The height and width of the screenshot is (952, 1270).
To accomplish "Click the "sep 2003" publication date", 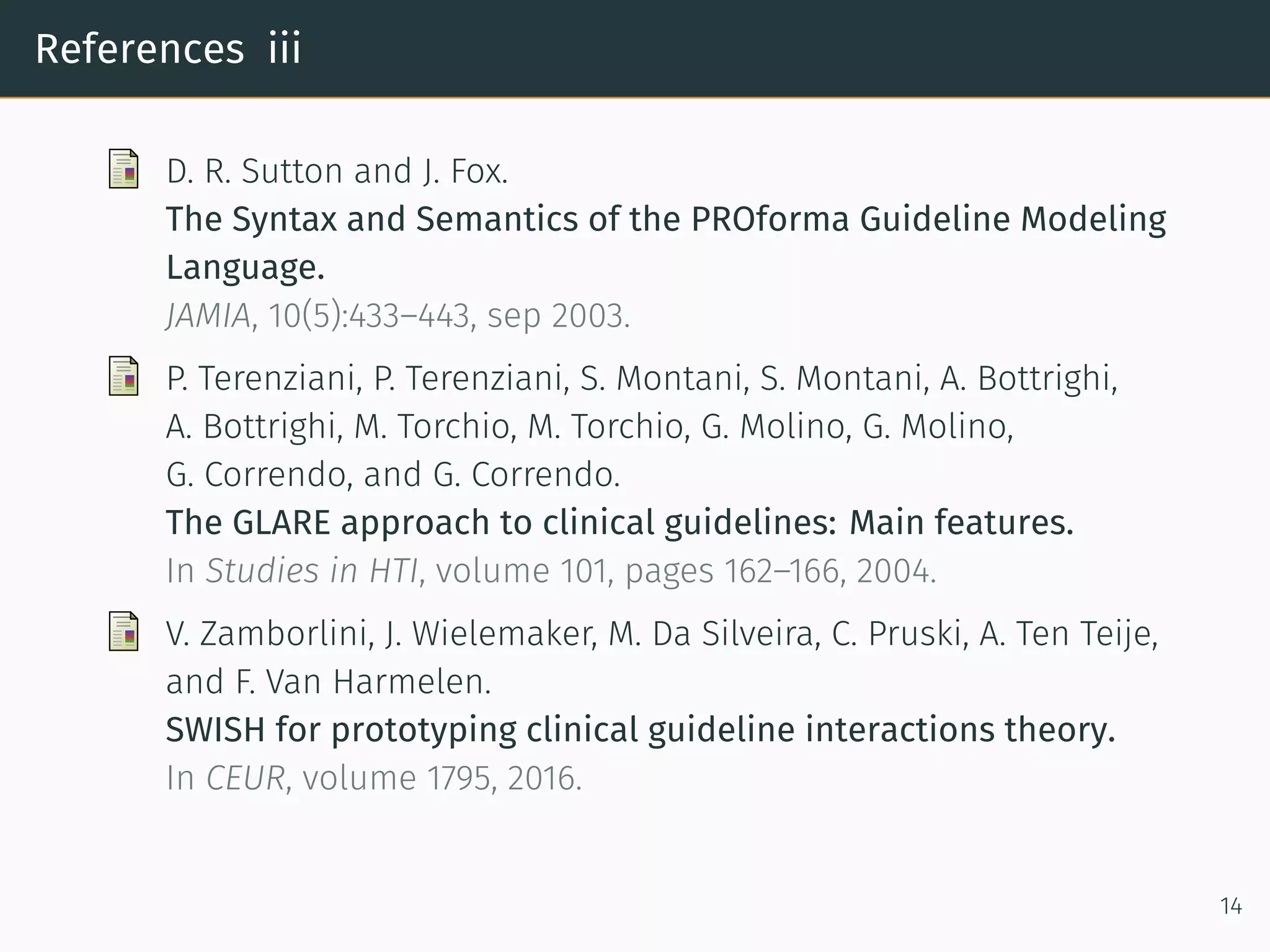I will (557, 315).
